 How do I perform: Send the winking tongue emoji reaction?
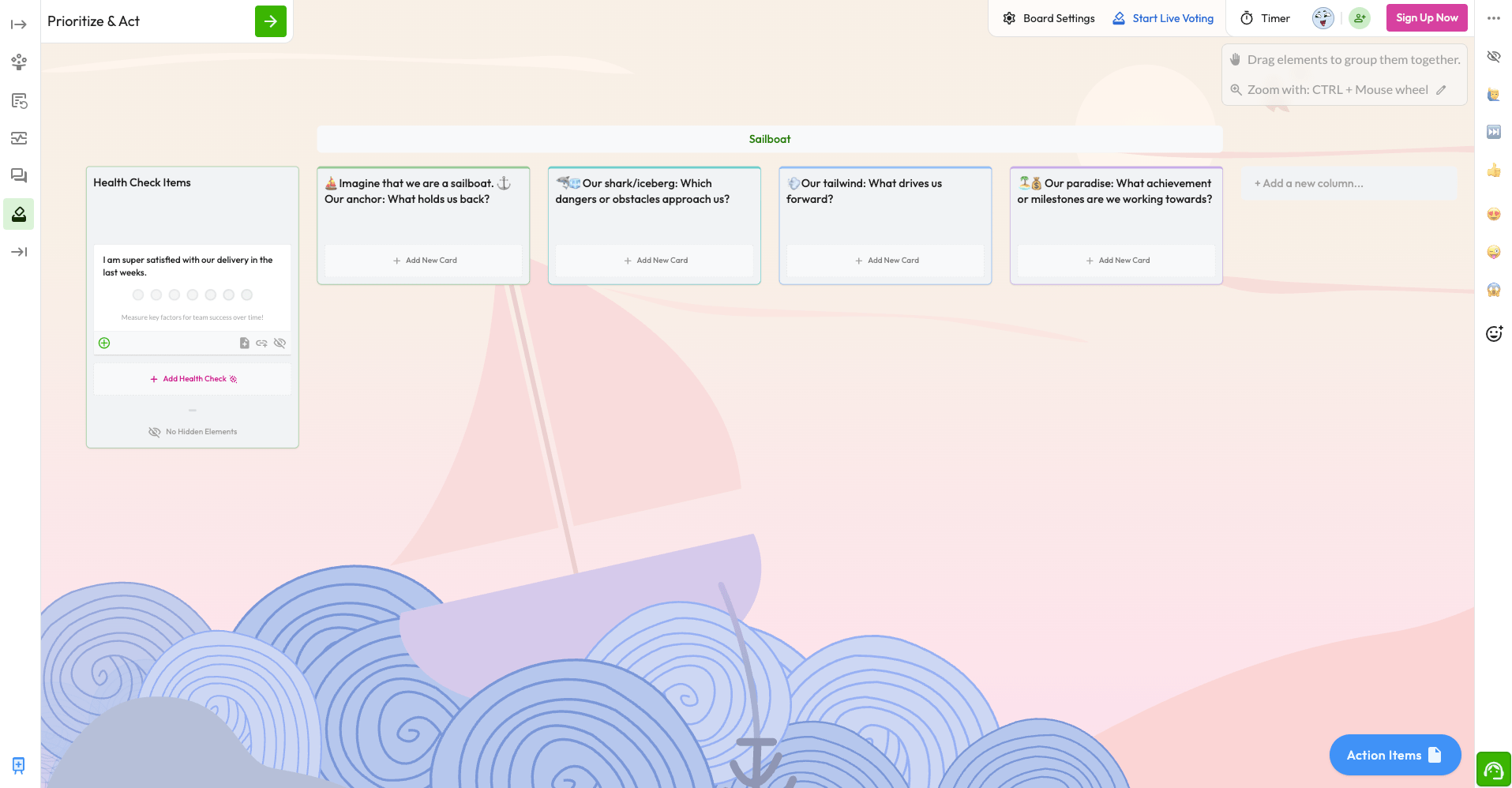[1494, 252]
